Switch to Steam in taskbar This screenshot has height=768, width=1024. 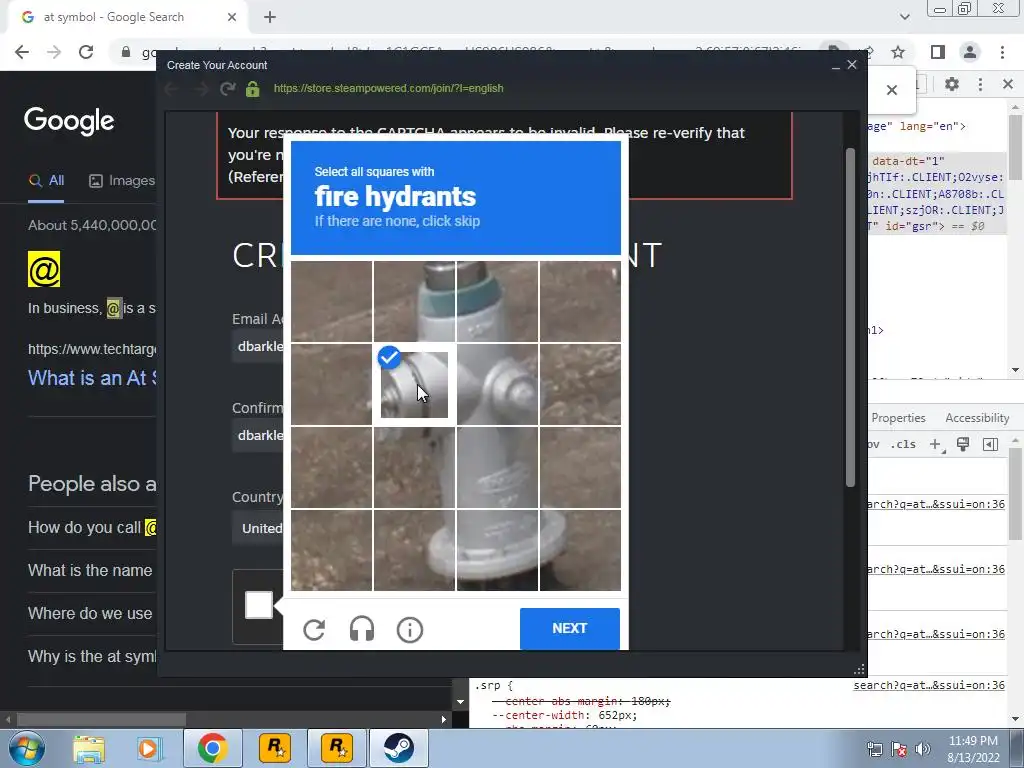(398, 748)
